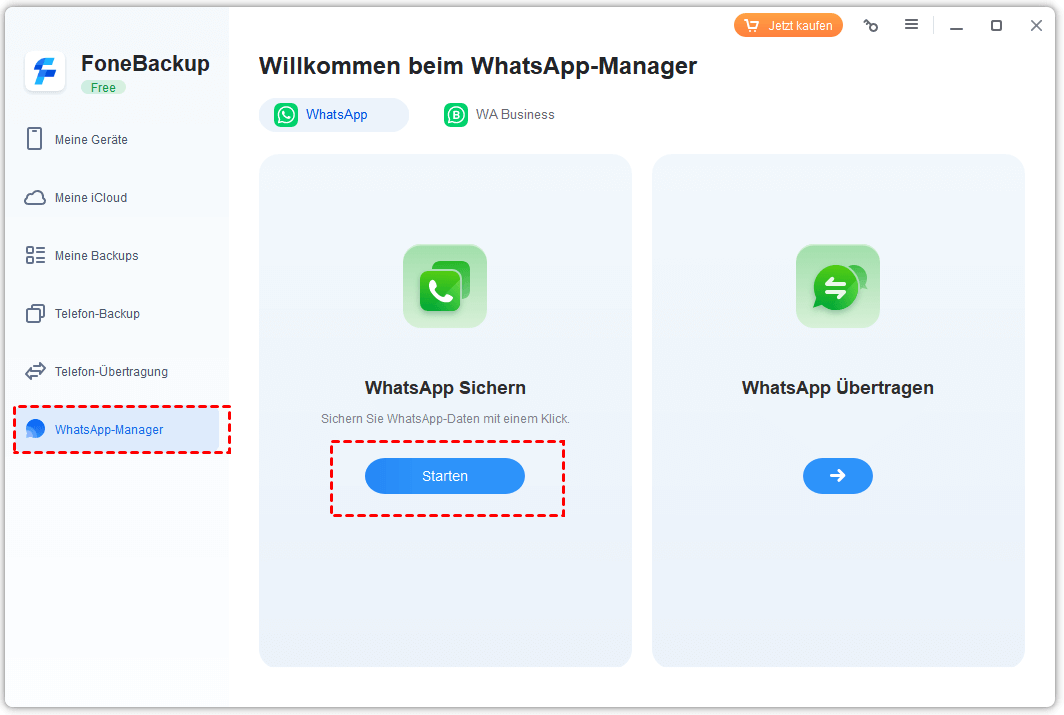Switch to the WhatsApp tab
Image resolution: width=1064 pixels, height=715 pixels.
(x=334, y=115)
